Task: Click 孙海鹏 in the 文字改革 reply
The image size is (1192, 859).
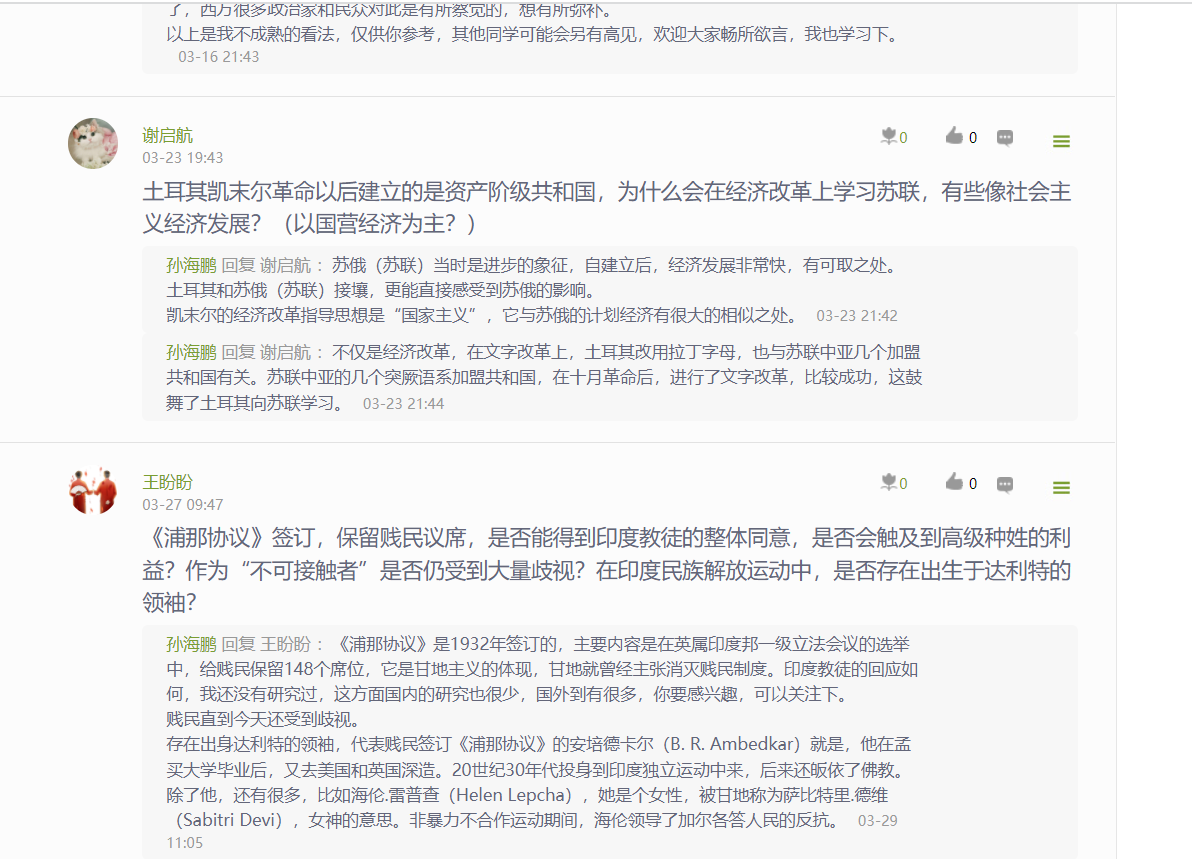Action: coord(191,352)
